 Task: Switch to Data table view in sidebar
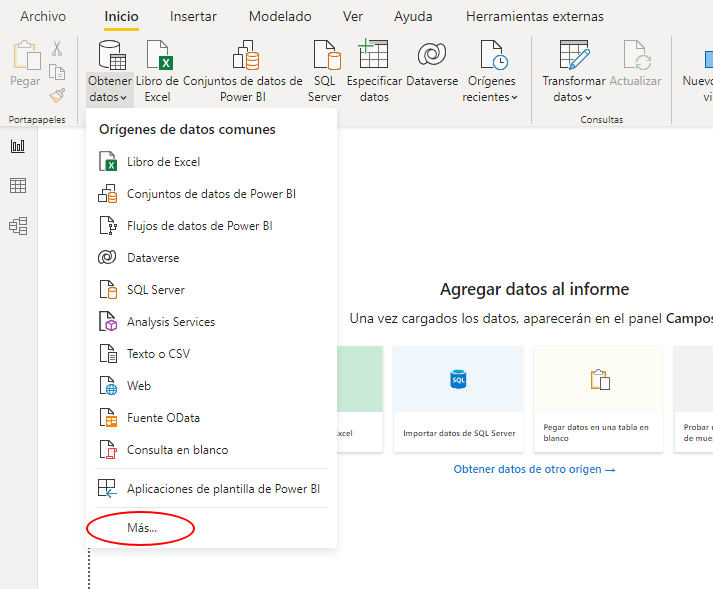[x=18, y=186]
